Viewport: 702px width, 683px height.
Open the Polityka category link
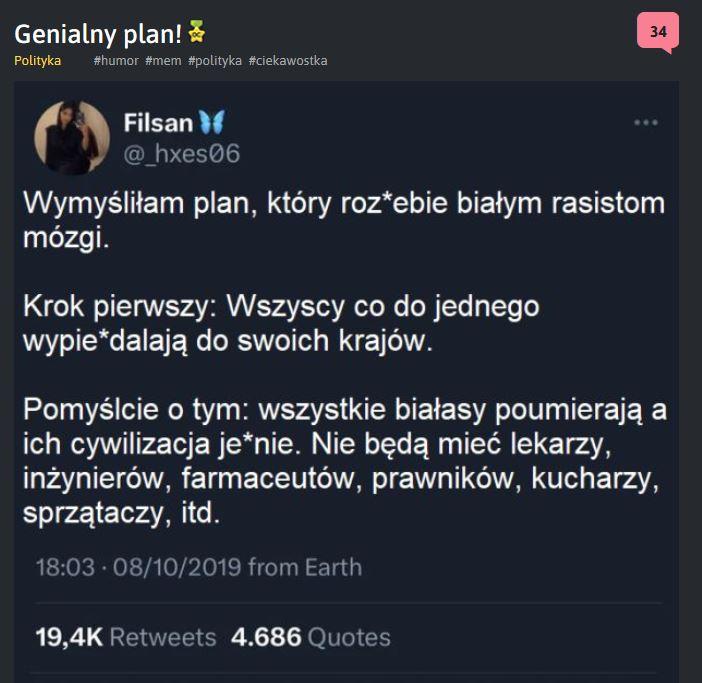[x=37, y=61]
